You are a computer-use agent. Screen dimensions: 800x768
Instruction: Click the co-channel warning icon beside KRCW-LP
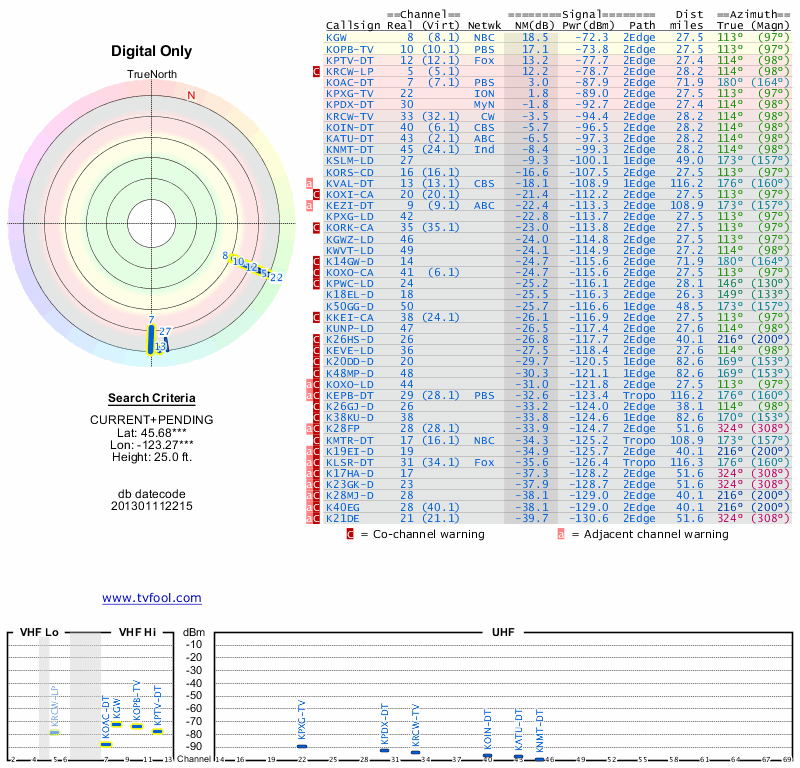pos(317,72)
